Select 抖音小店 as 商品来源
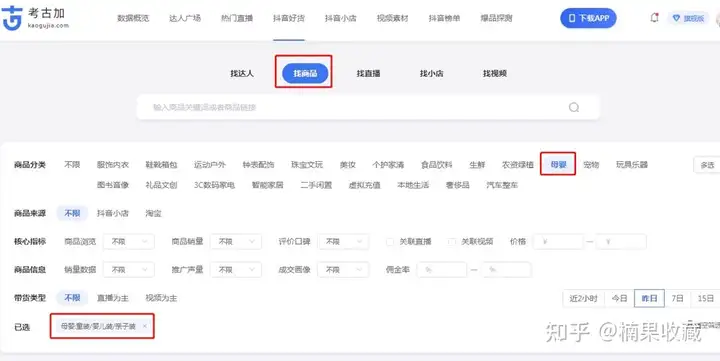 coord(113,213)
